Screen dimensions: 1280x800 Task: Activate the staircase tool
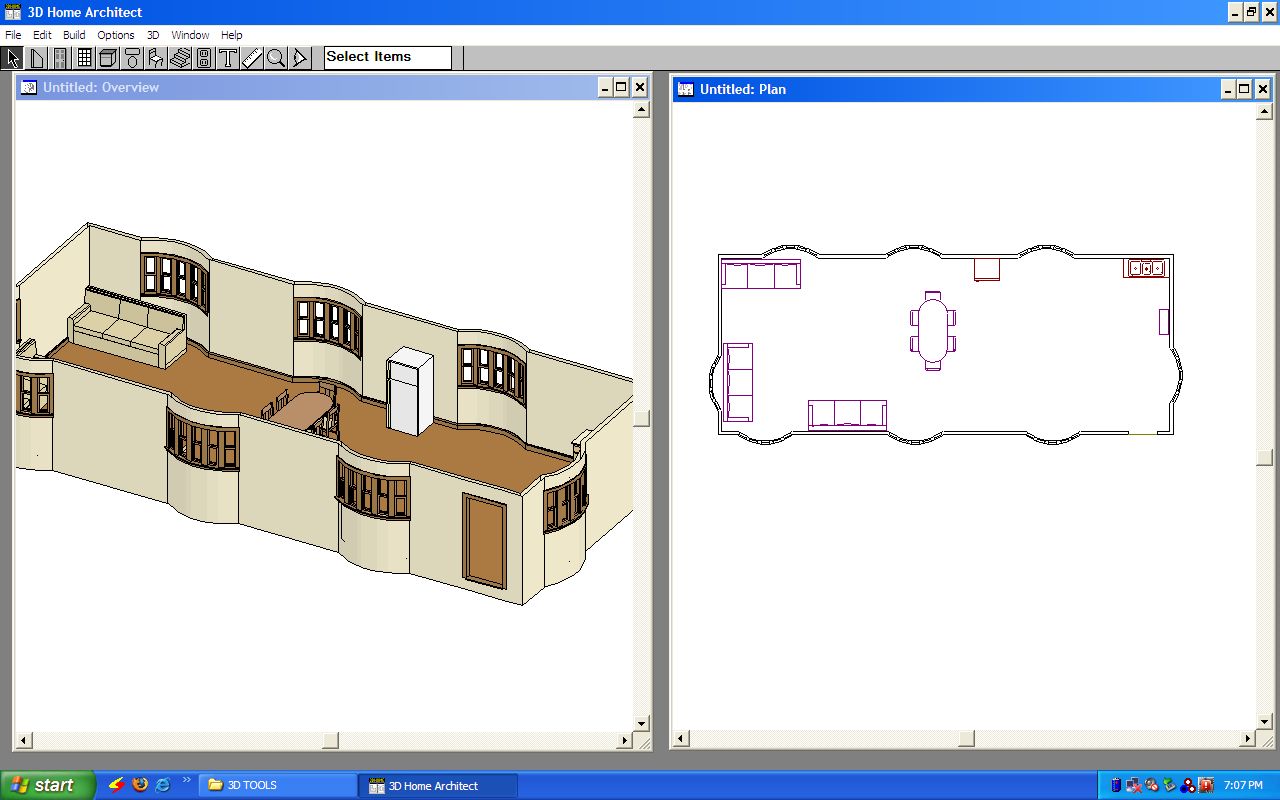pyautogui.click(x=180, y=57)
